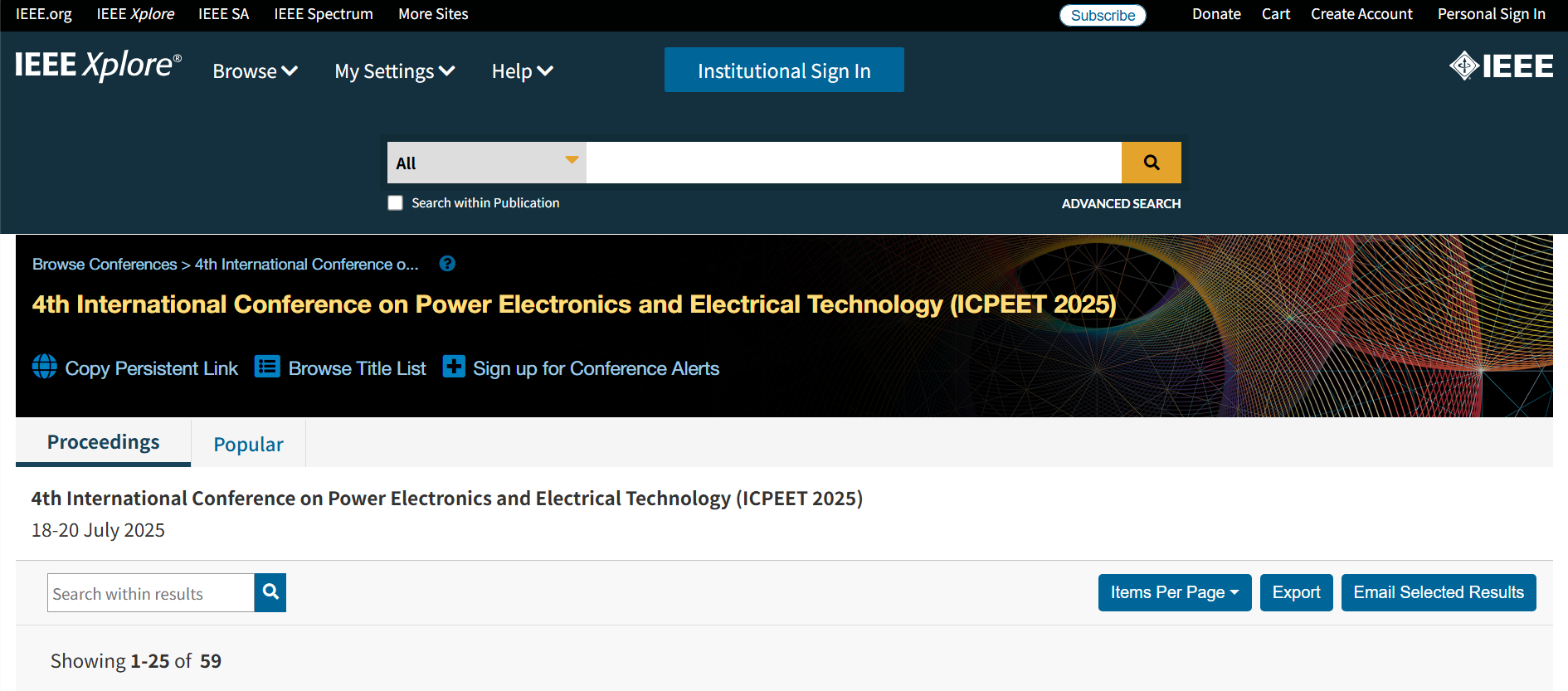Switch to the Popular tab

point(249,445)
